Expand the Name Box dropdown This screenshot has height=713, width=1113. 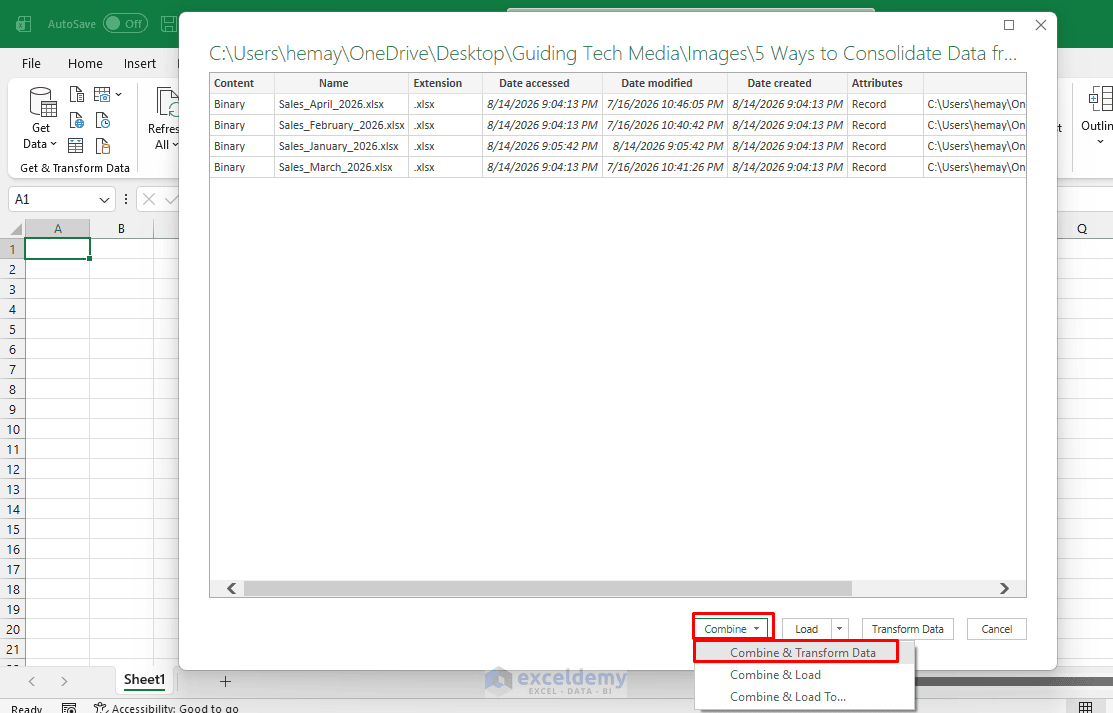click(104, 200)
